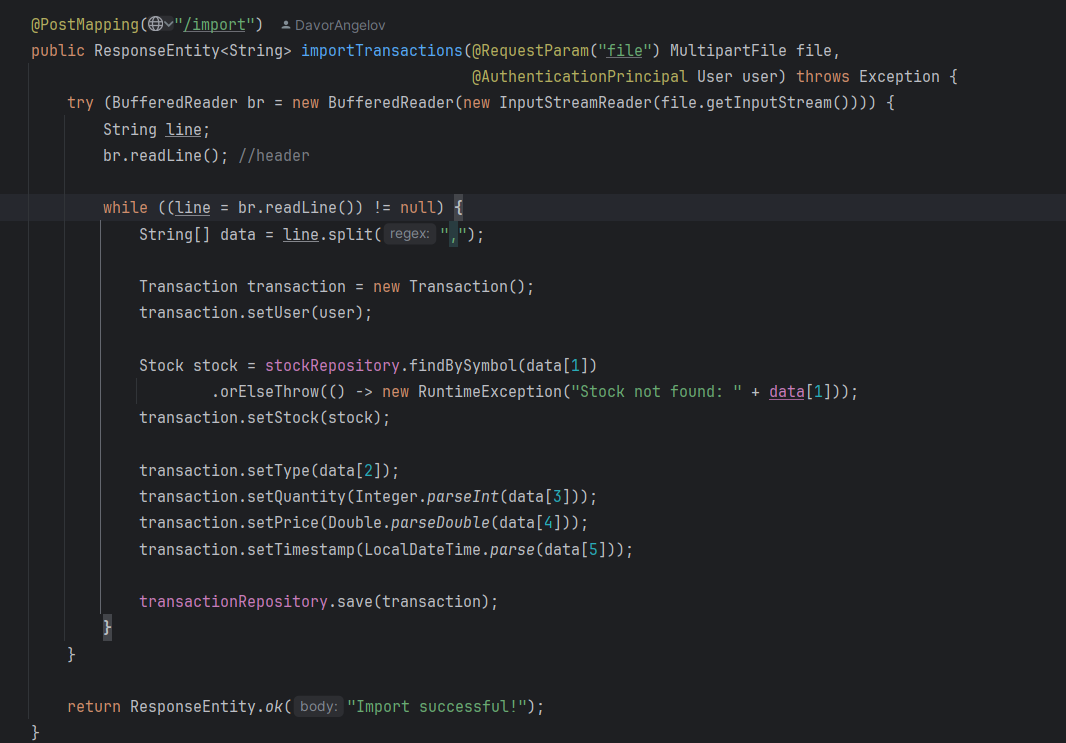Click the highlighted opening brace after while condition

459,208
